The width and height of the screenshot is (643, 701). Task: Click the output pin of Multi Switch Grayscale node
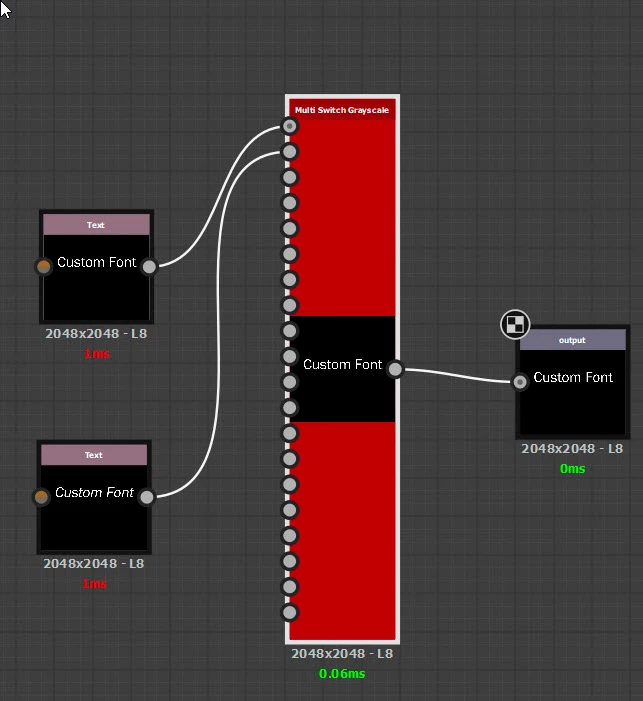395,369
